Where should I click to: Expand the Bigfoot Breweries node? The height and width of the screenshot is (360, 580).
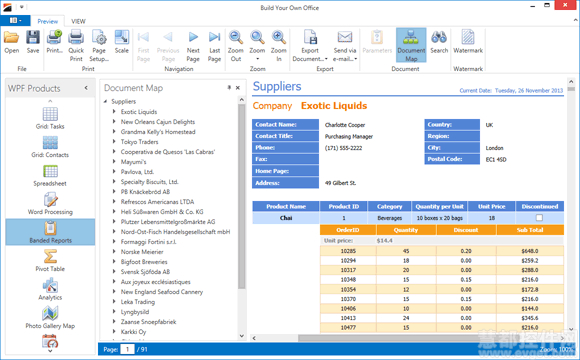point(114,261)
